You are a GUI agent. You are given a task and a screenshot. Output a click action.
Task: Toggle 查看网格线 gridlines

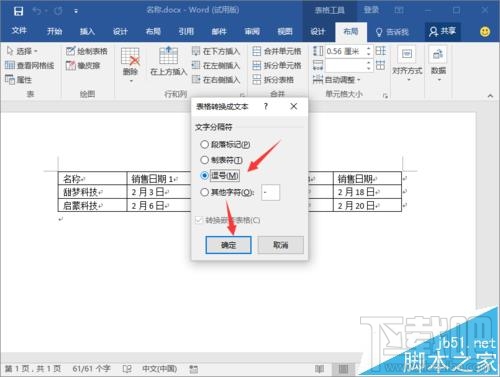point(30,65)
